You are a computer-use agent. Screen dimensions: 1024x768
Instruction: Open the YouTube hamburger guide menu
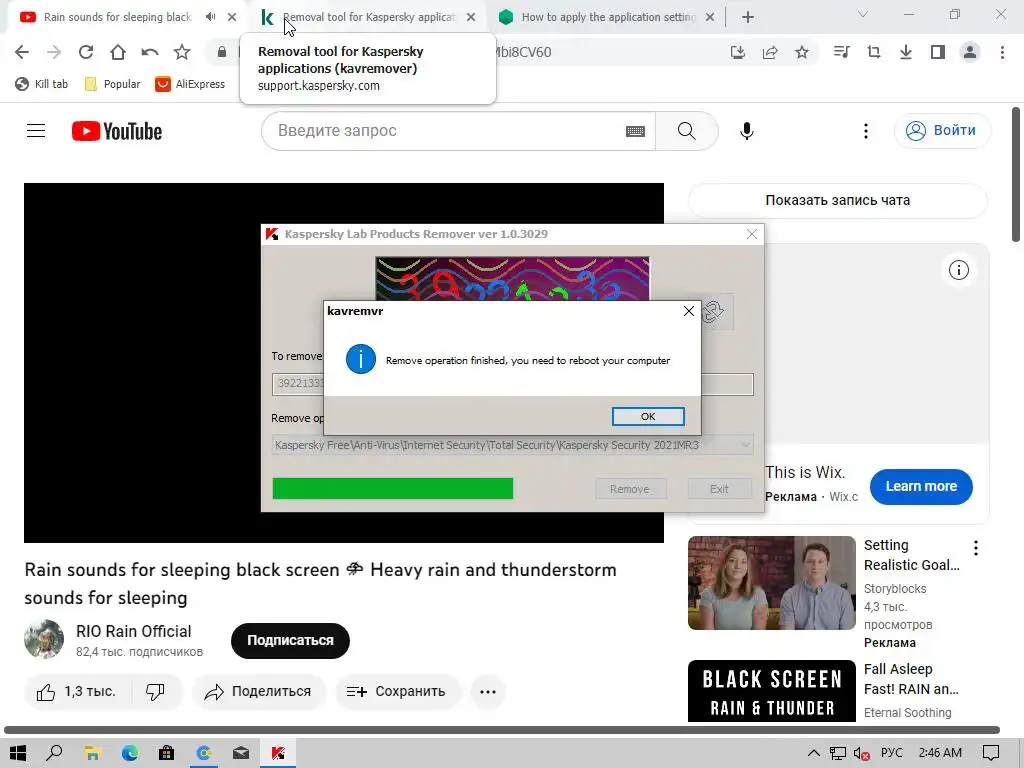click(x=36, y=131)
